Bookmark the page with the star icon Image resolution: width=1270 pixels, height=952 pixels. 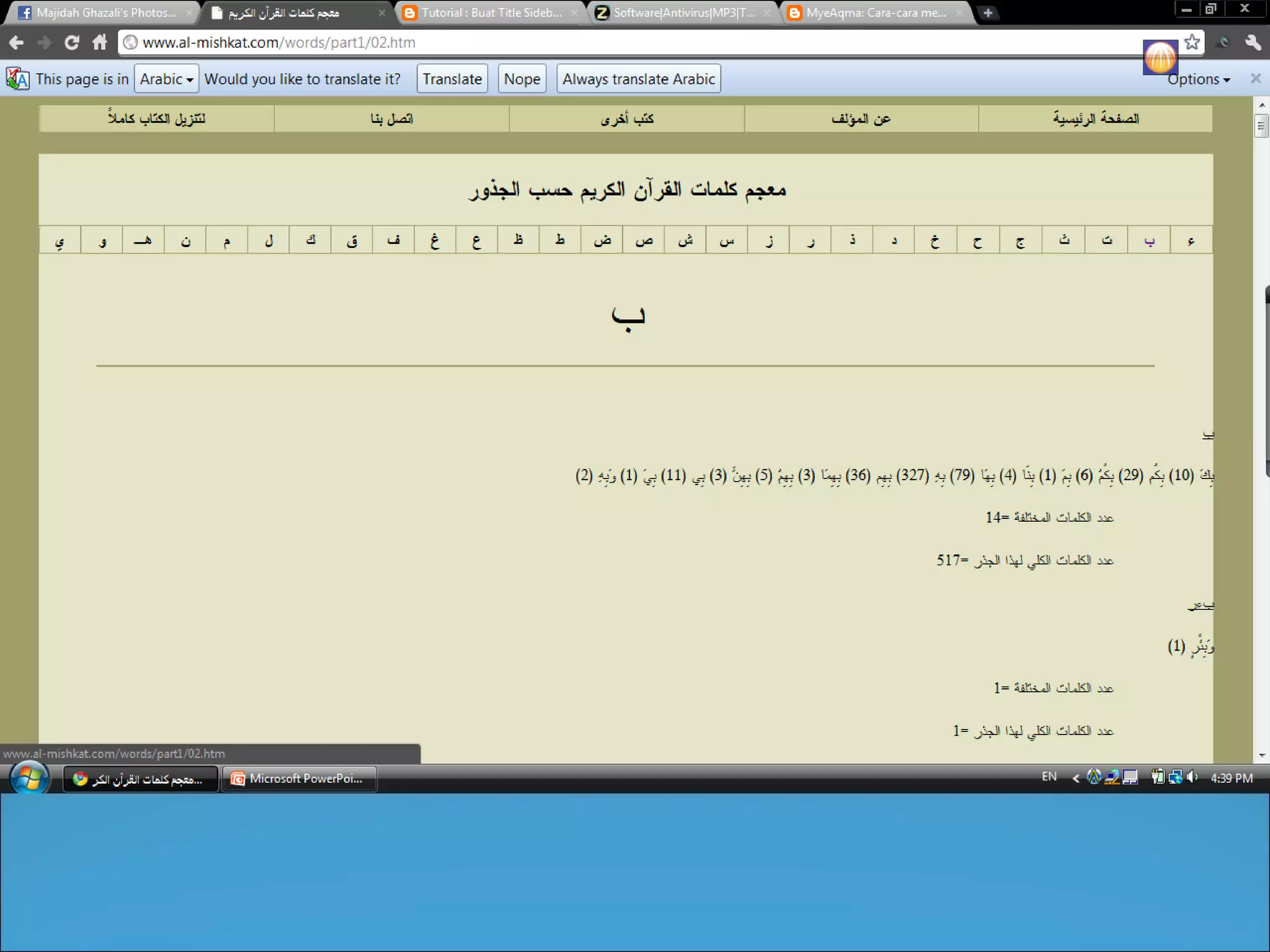point(1192,42)
